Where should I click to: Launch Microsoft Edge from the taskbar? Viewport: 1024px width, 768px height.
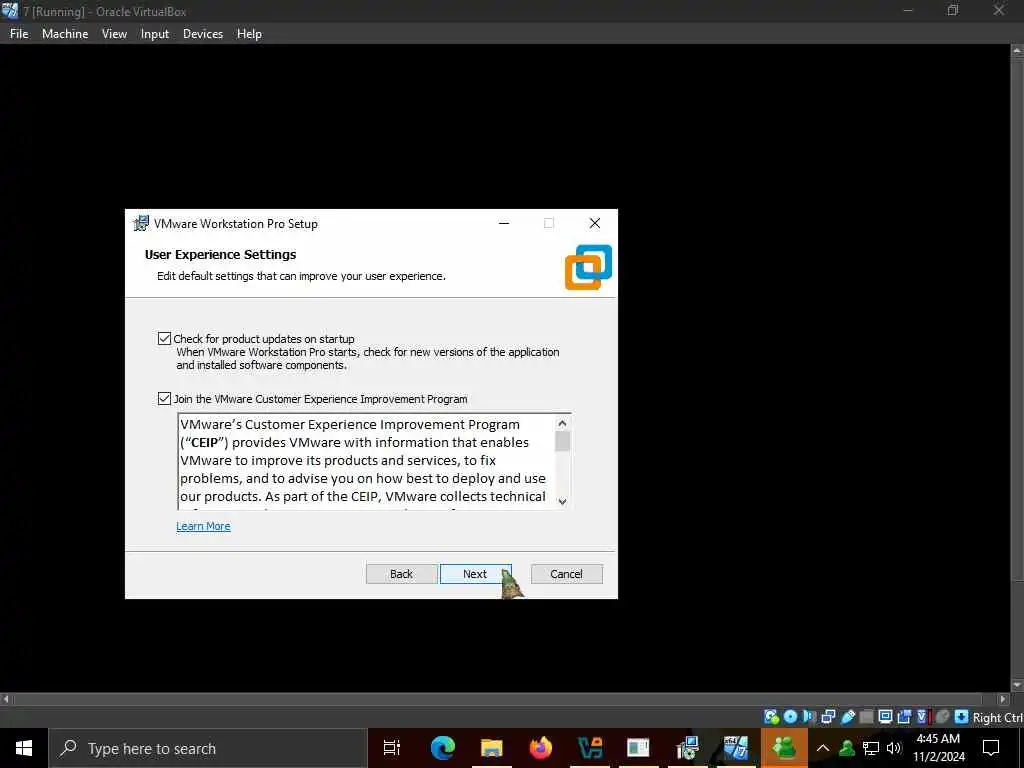pos(442,748)
